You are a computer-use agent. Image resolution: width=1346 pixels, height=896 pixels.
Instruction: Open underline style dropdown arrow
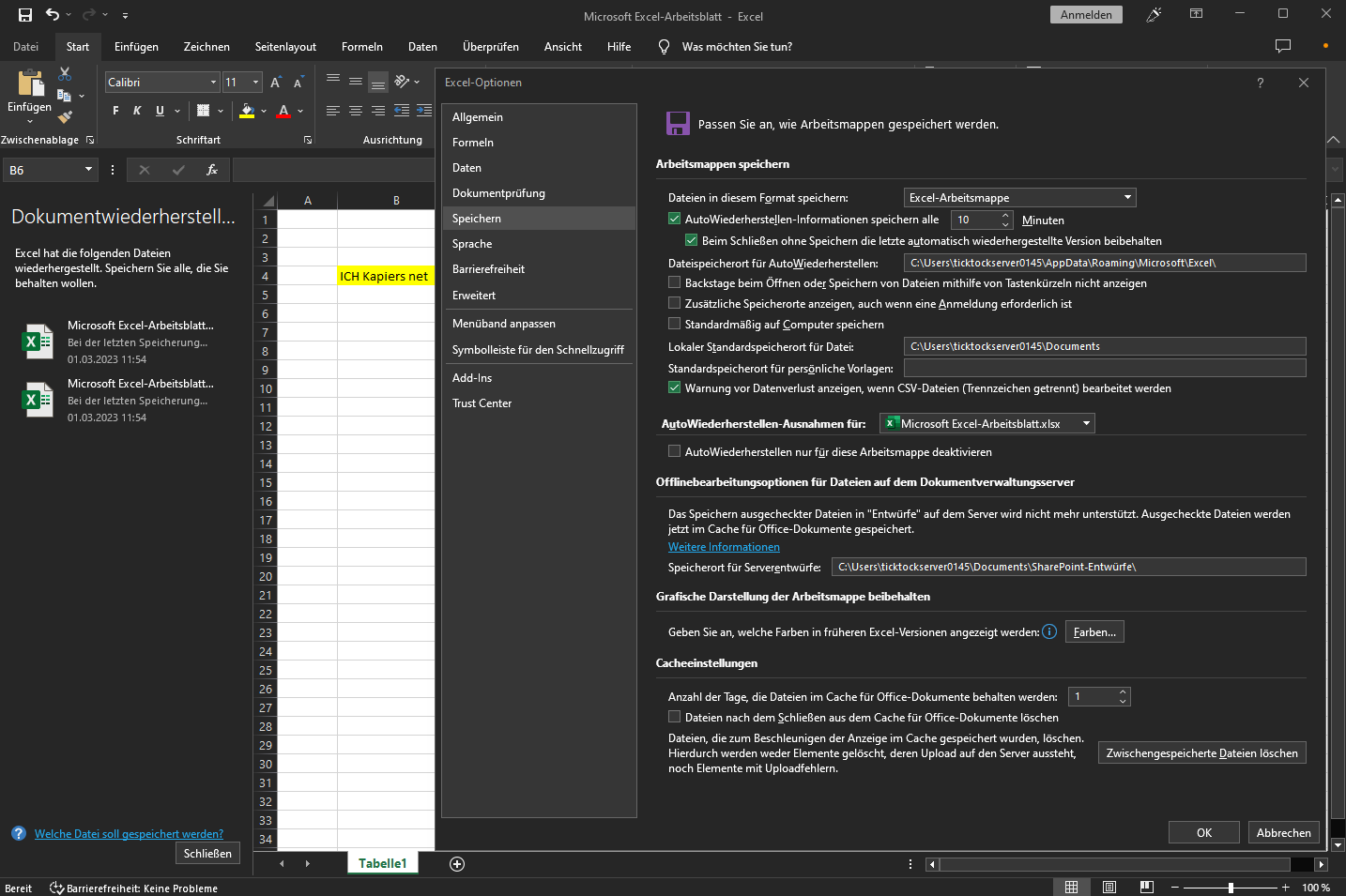click(x=176, y=111)
